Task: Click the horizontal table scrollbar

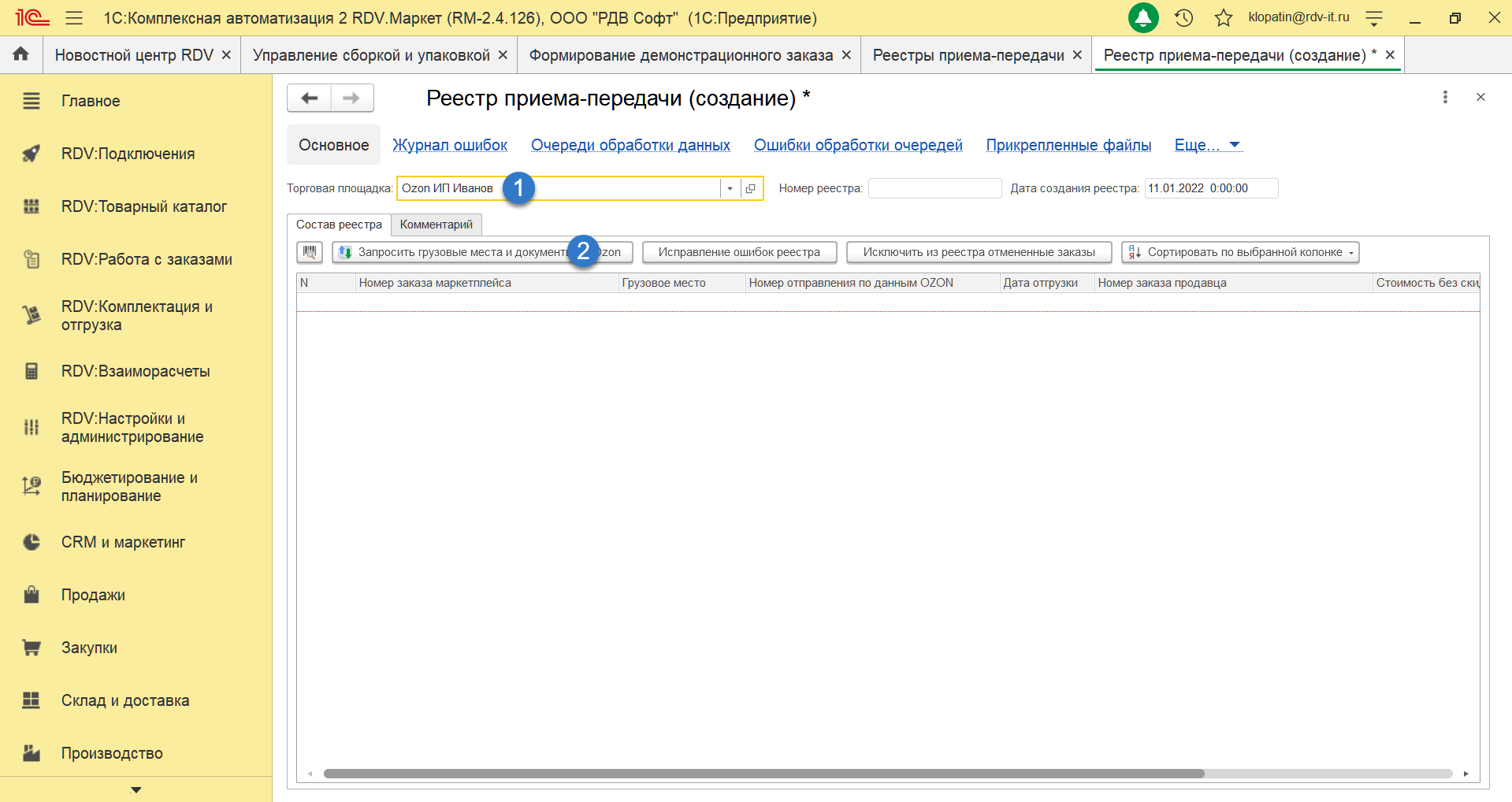Action: coord(763,774)
